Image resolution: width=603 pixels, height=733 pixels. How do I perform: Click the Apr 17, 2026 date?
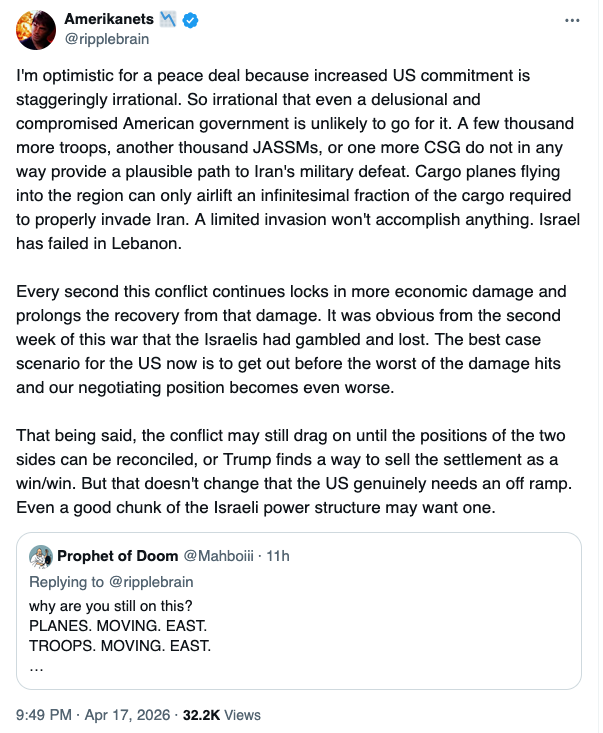138,714
